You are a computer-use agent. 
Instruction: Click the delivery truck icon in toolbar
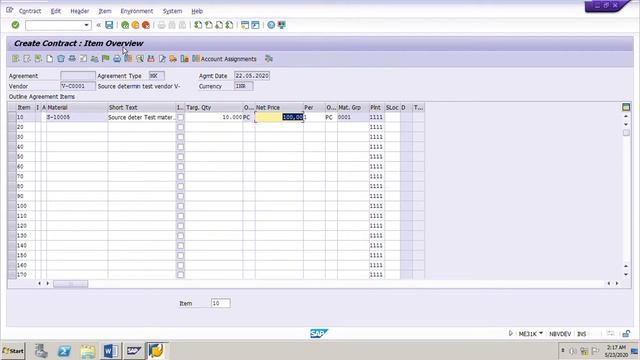pyautogui.click(x=173, y=59)
